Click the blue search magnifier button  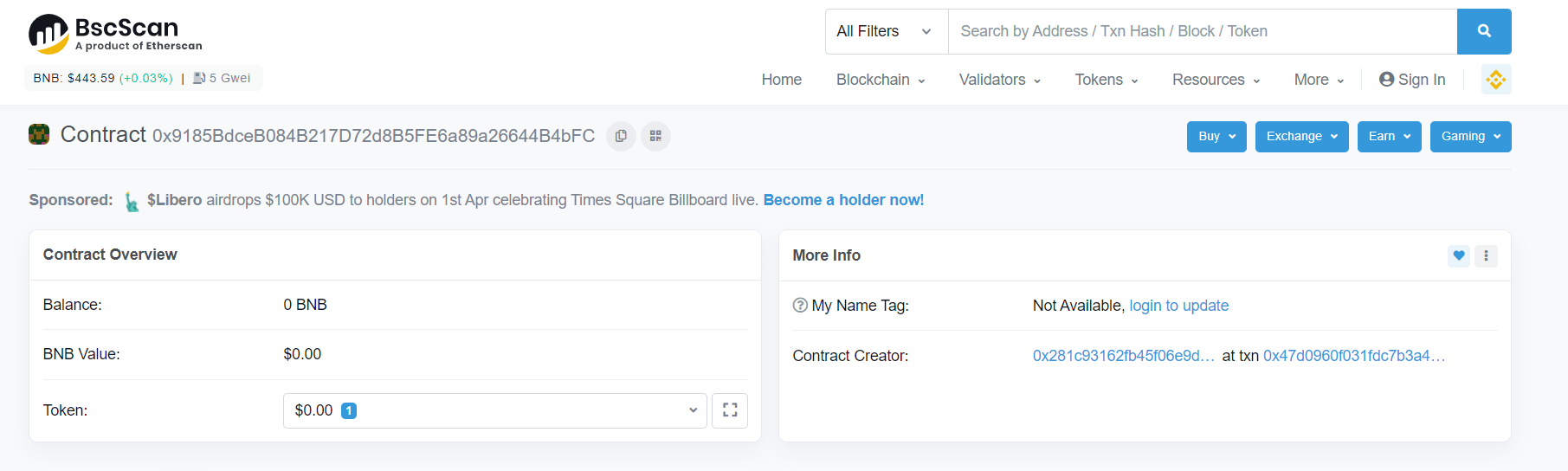[1483, 31]
